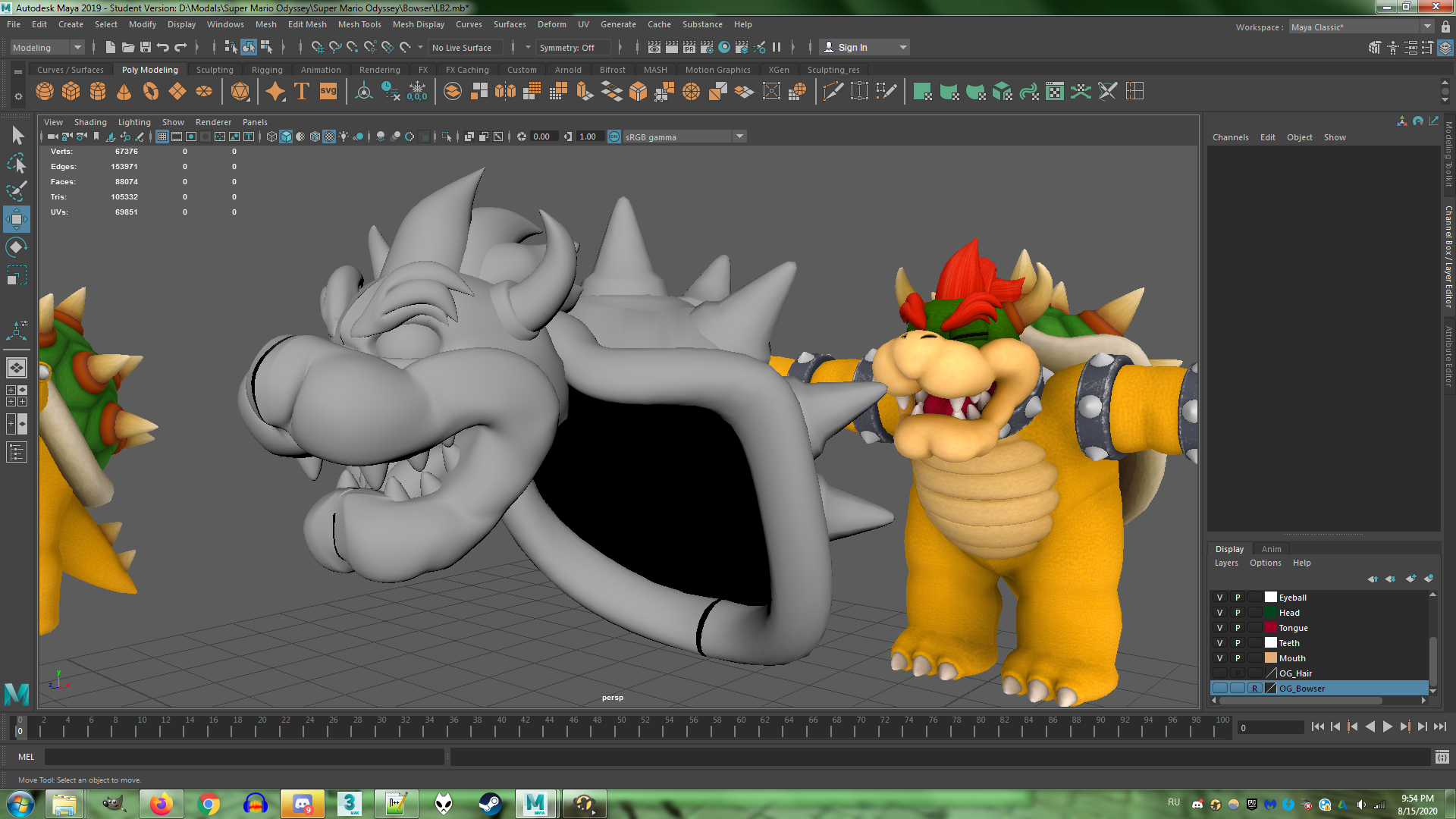The width and height of the screenshot is (1456, 819).
Task: Click the Multi-Cut tool shelf icon
Action: (x=833, y=92)
